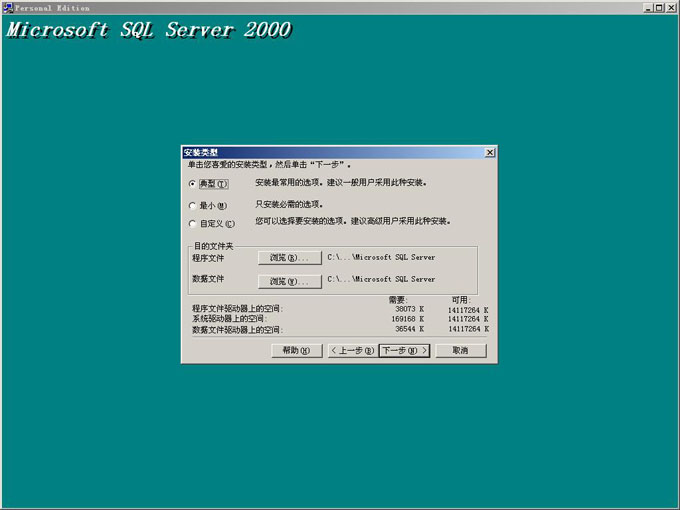Image resolution: width=680 pixels, height=510 pixels.
Task: Click the program files path C:\...\Microsoft SQL Server
Action: [381, 257]
